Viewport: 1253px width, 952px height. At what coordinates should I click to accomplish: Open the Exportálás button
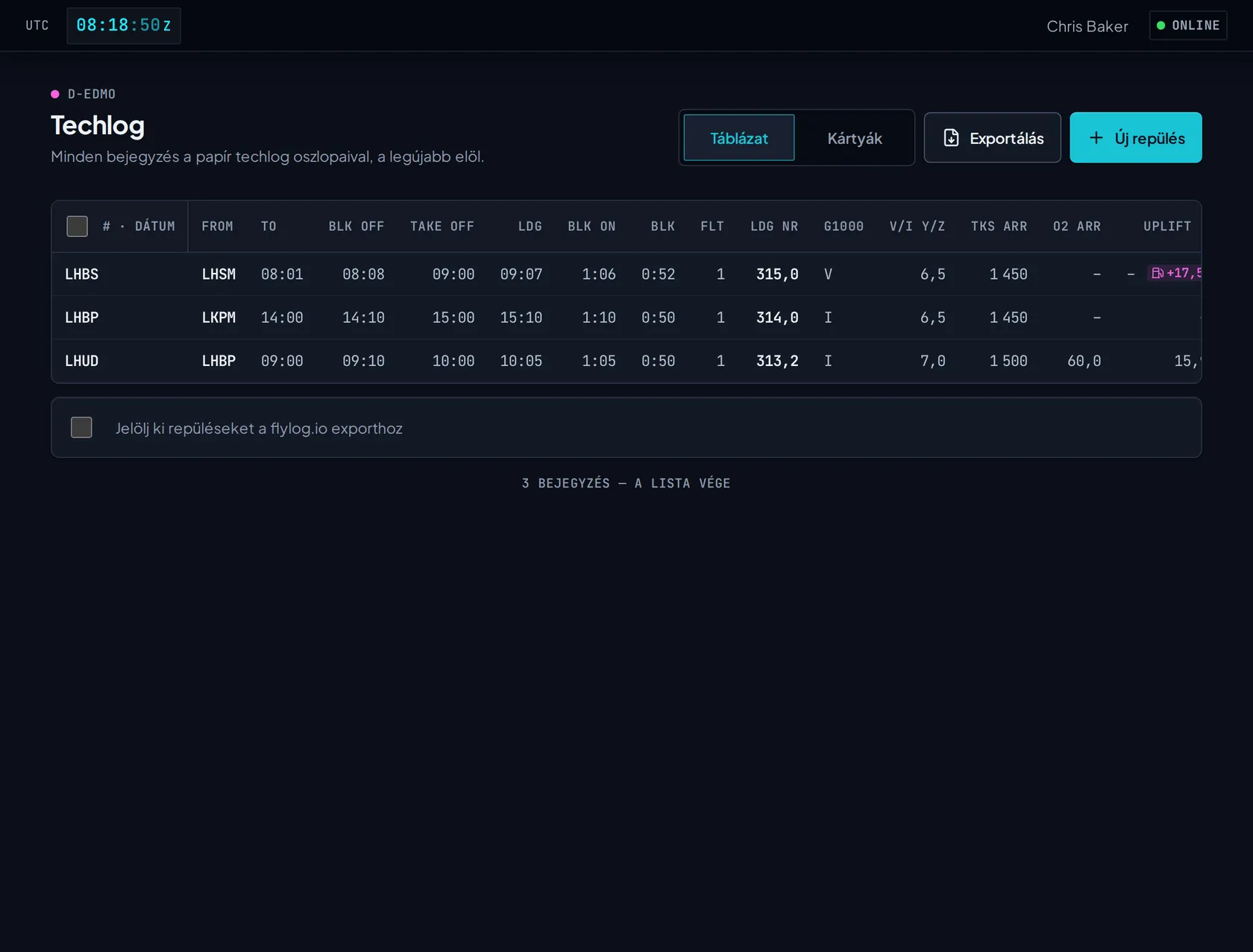coord(992,138)
